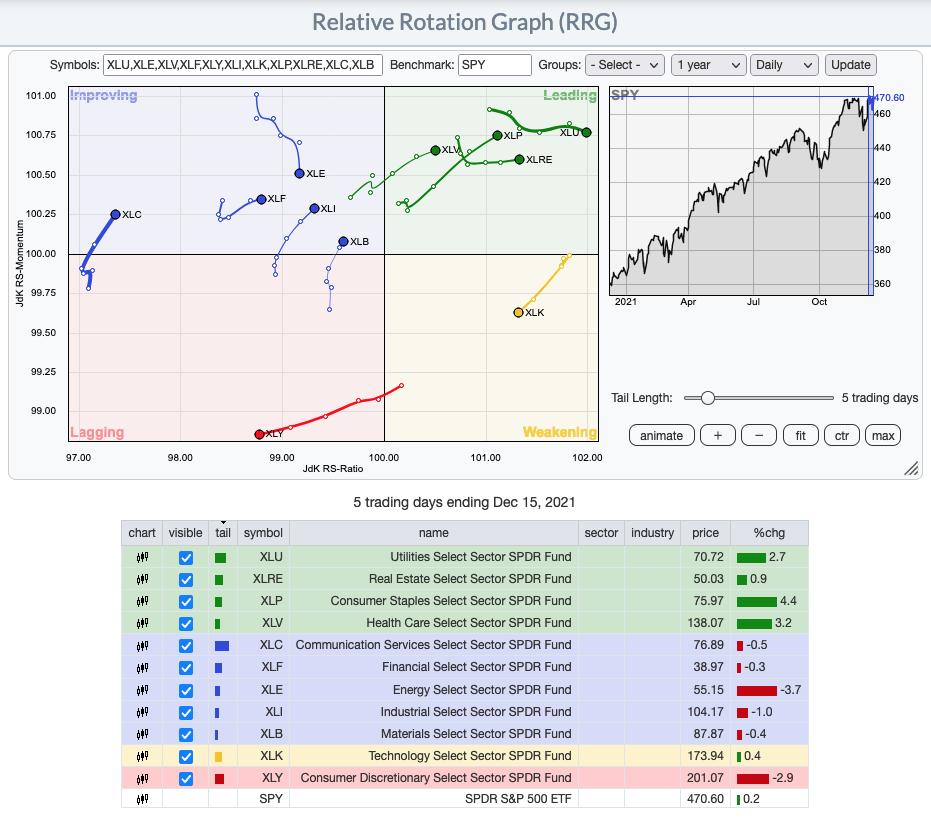Click the XLE data point on graph

click(x=299, y=173)
